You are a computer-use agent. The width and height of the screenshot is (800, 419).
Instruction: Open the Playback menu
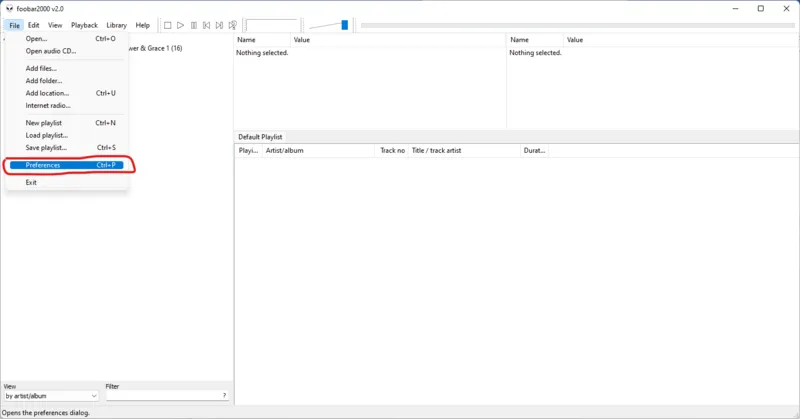click(84, 25)
